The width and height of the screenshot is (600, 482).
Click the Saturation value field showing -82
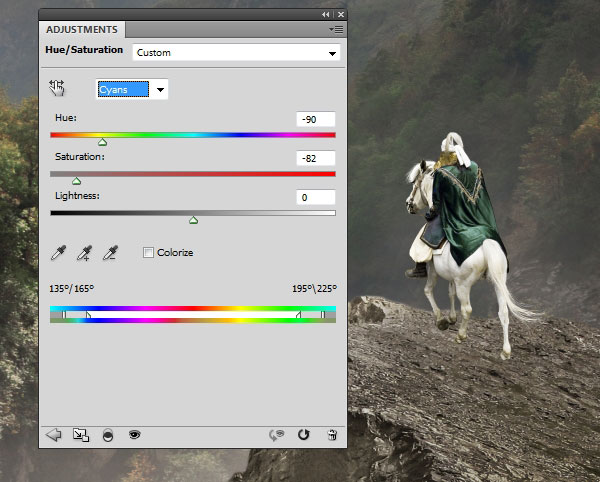click(316, 158)
